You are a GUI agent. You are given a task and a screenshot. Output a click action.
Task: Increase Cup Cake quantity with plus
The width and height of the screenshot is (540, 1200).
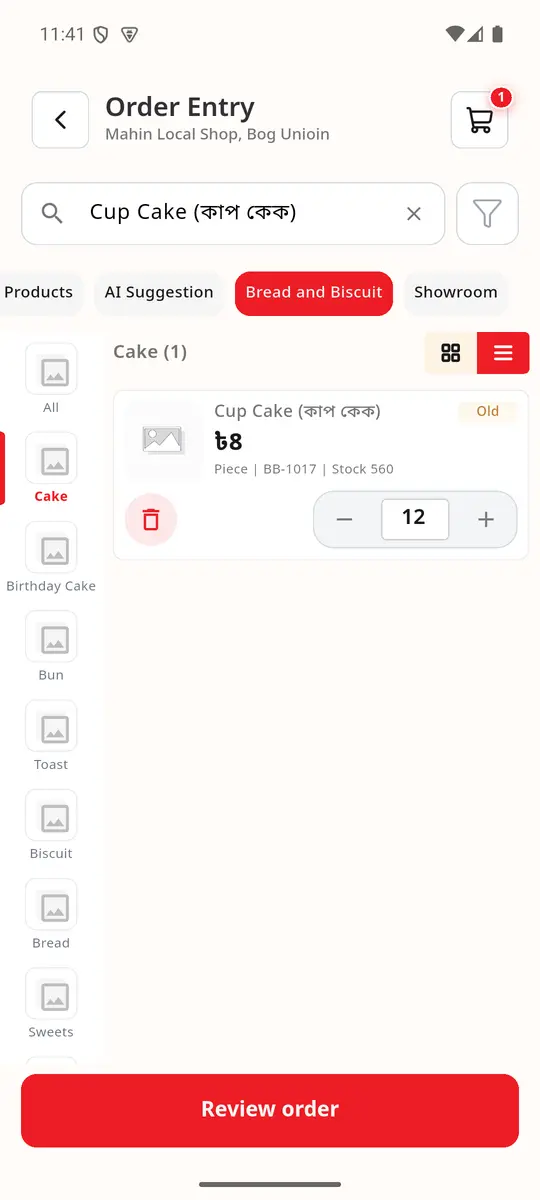pyautogui.click(x=486, y=519)
